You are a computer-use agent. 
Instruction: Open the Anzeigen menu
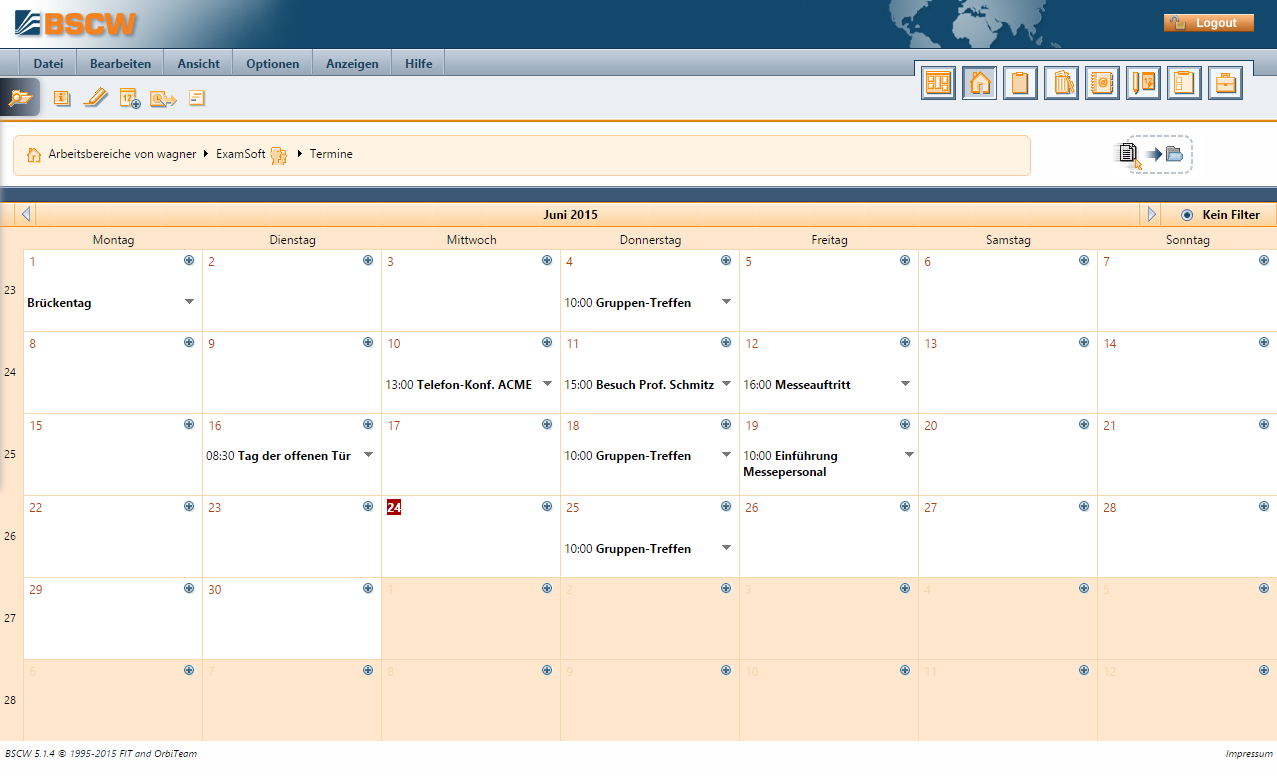click(x=352, y=63)
